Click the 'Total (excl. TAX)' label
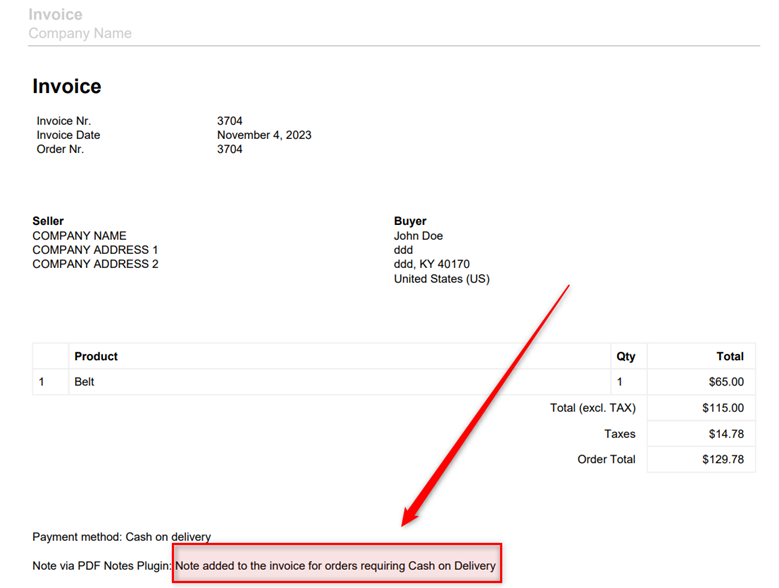The image size is (779, 588). 593,408
